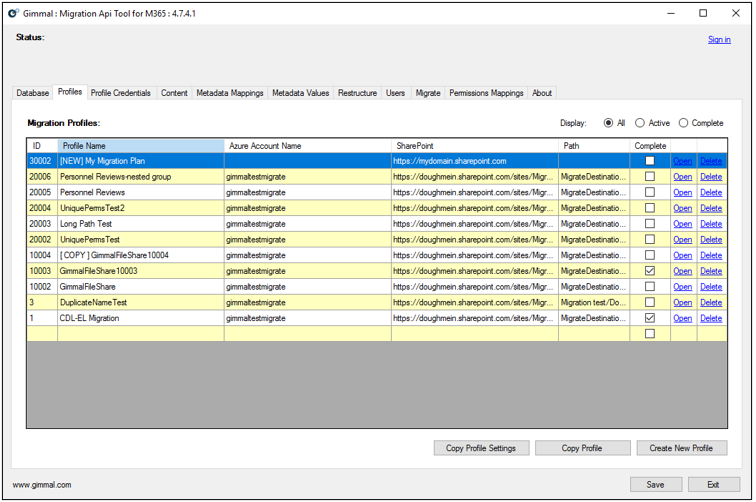Maximize the Migration Api Tool window
The height and width of the screenshot is (502, 756).
tap(703, 13)
